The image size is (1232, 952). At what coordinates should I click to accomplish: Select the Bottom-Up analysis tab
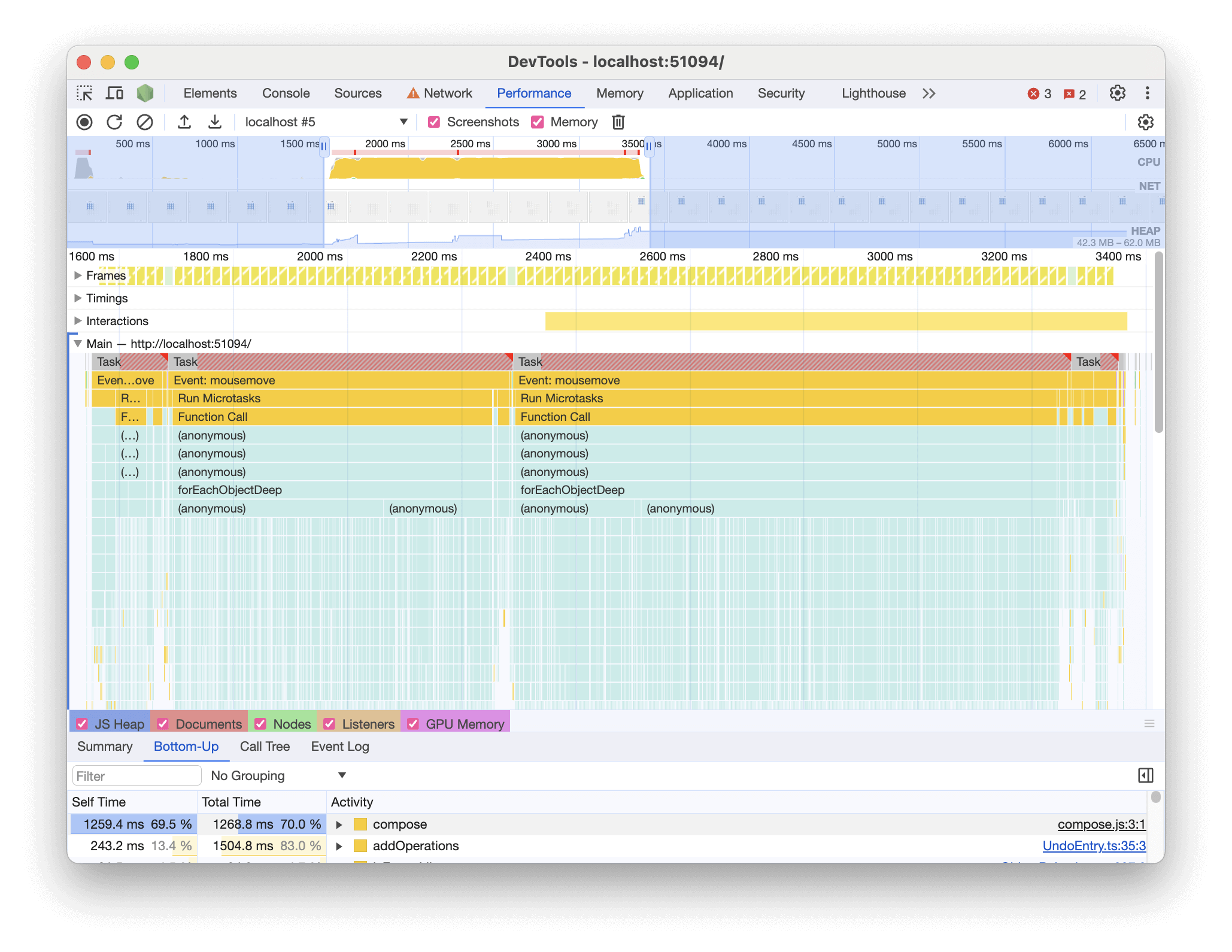(x=187, y=746)
